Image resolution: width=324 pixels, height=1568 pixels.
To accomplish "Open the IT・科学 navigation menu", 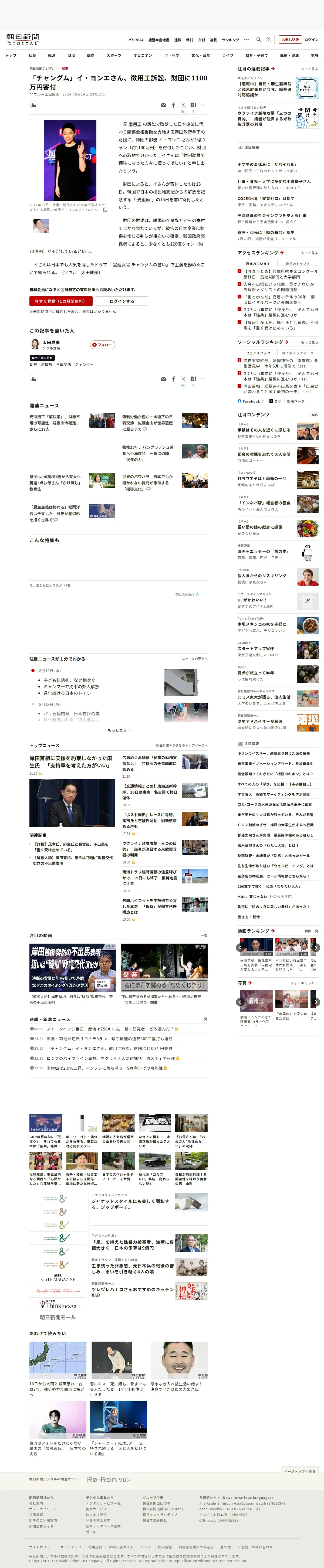I will (172, 55).
